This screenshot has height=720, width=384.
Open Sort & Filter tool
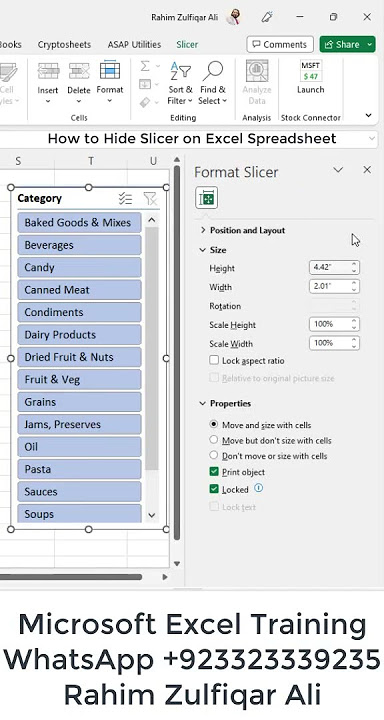pos(180,71)
